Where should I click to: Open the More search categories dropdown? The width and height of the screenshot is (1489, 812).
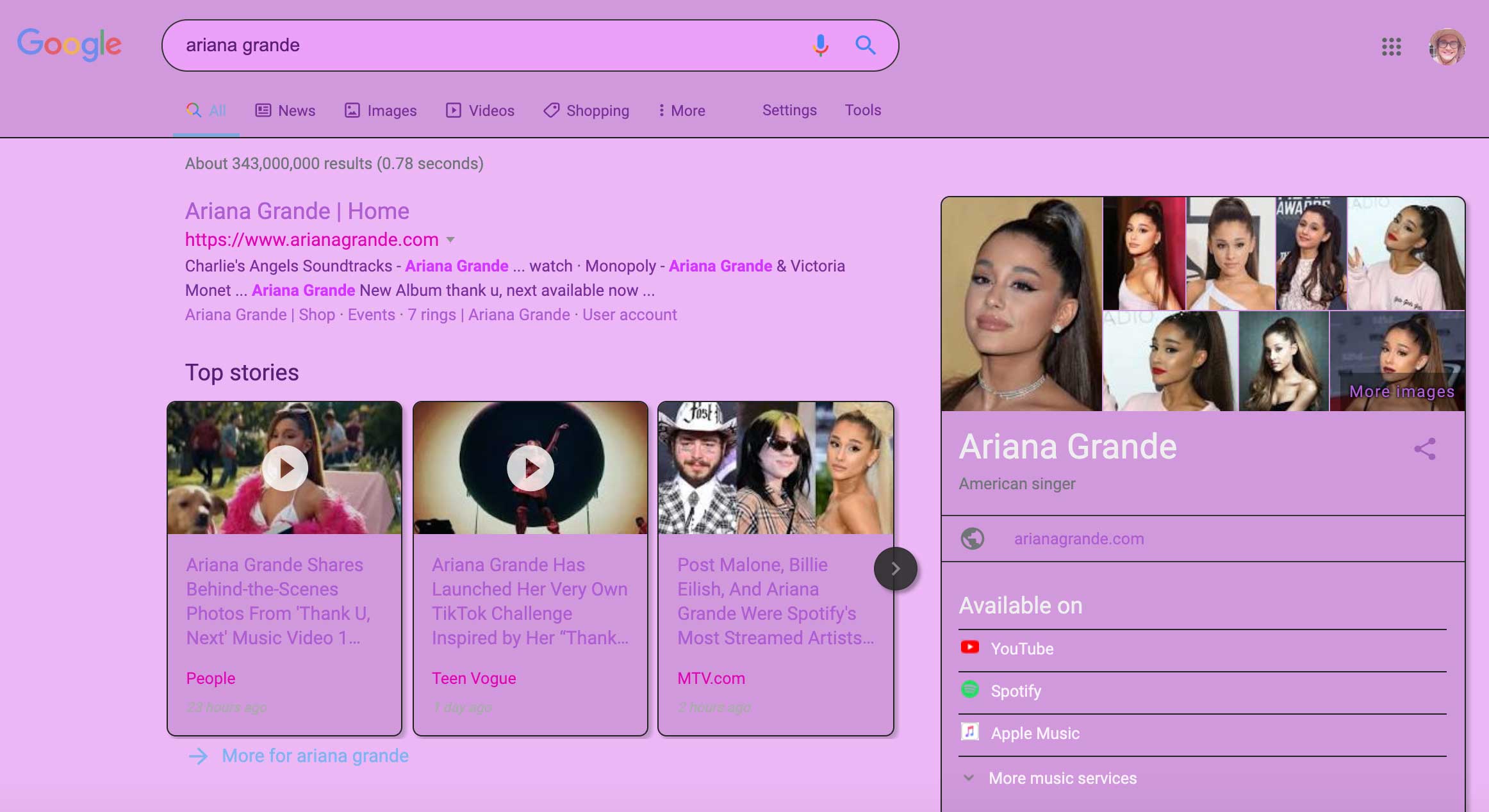coord(681,110)
